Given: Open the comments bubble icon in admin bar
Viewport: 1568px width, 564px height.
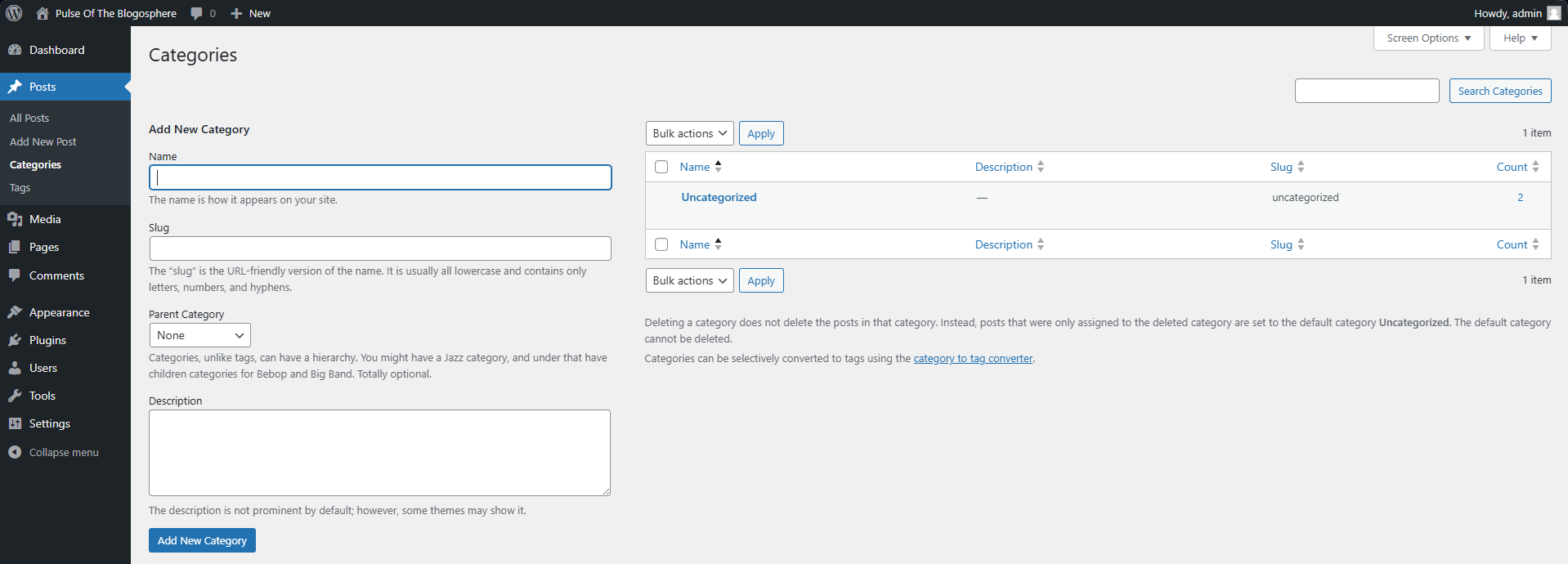Looking at the screenshot, I should pos(197,13).
